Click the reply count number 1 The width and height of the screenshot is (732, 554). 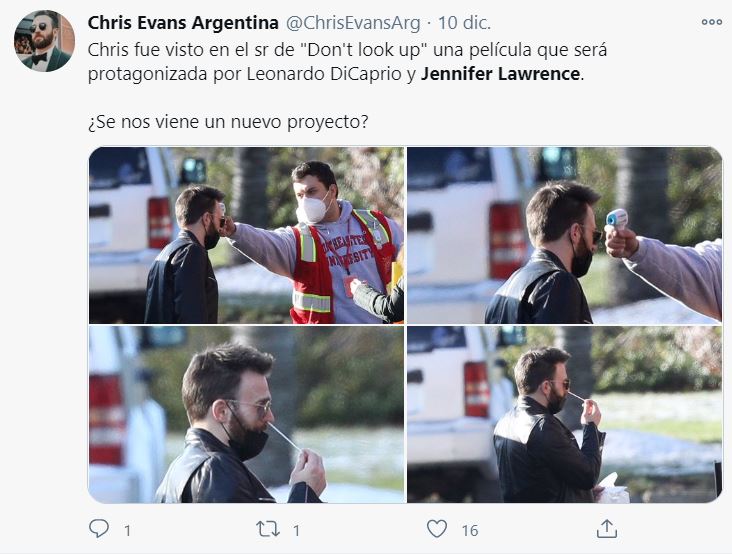127,531
